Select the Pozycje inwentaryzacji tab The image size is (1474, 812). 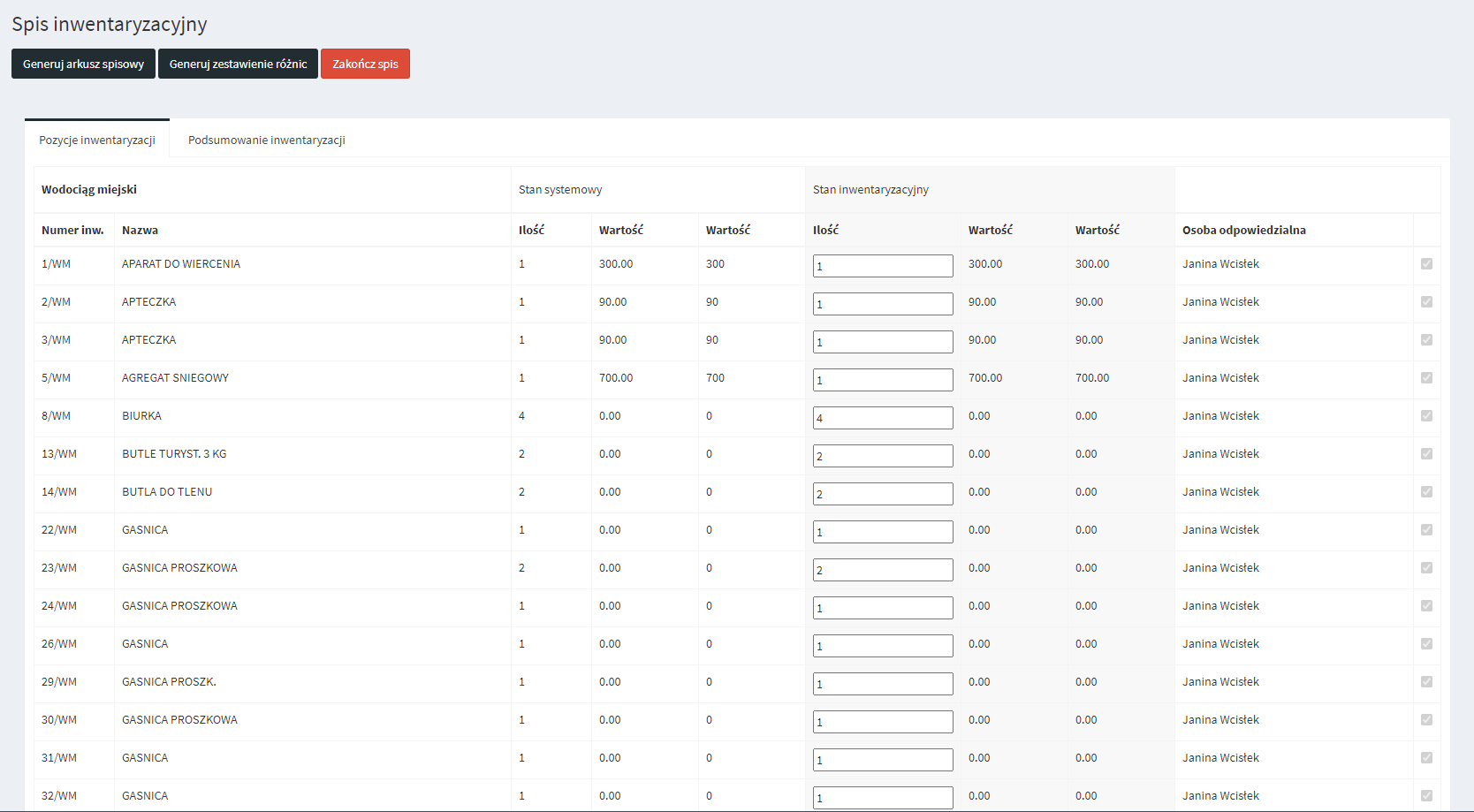(x=97, y=140)
